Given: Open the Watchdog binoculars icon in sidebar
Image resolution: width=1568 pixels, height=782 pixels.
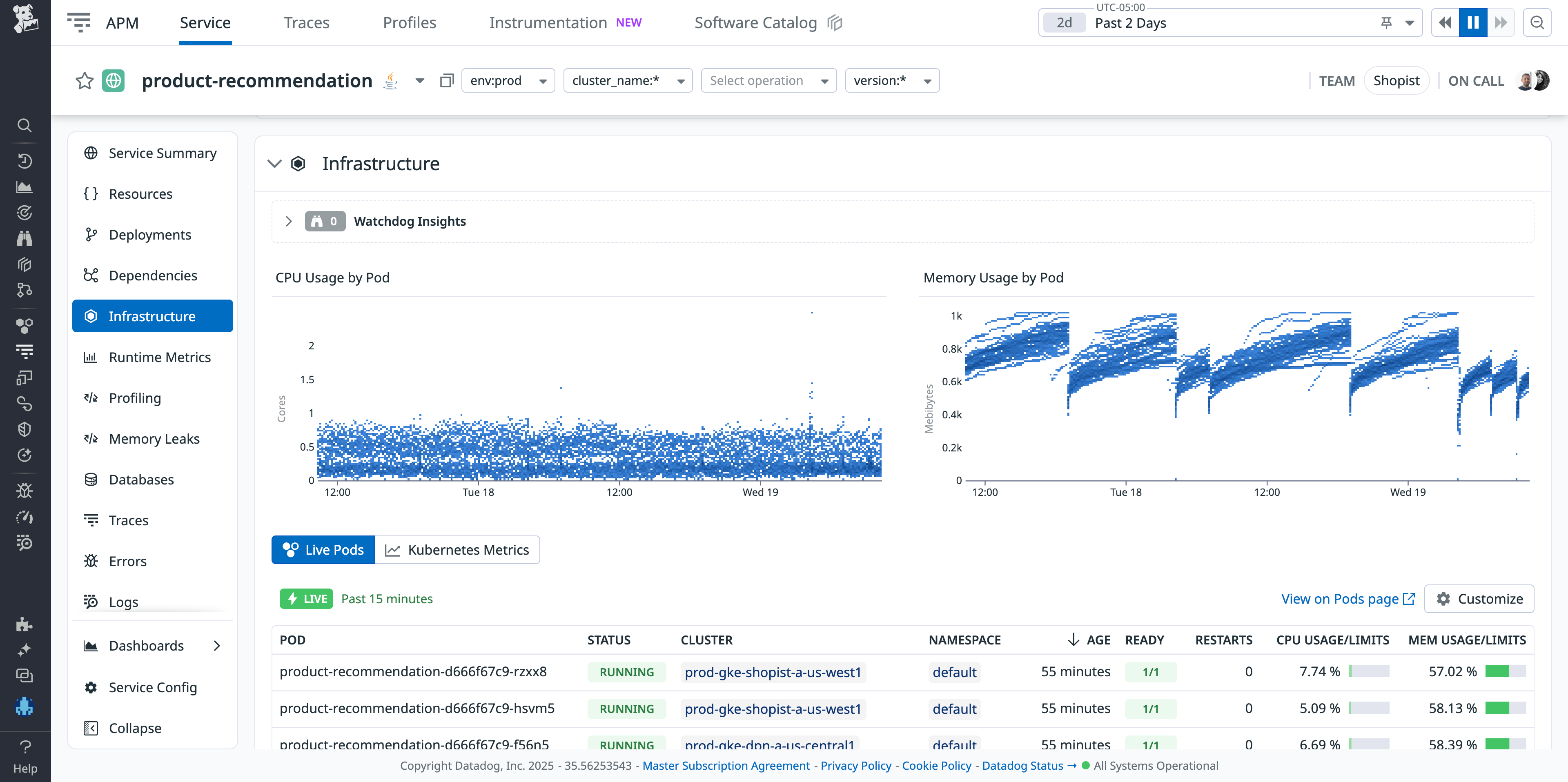Looking at the screenshot, I should 24,238.
